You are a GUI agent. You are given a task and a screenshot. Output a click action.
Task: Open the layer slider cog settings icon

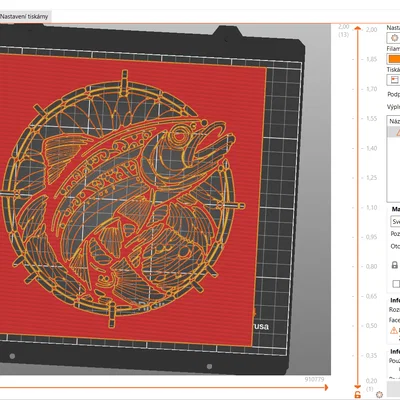click(379, 395)
